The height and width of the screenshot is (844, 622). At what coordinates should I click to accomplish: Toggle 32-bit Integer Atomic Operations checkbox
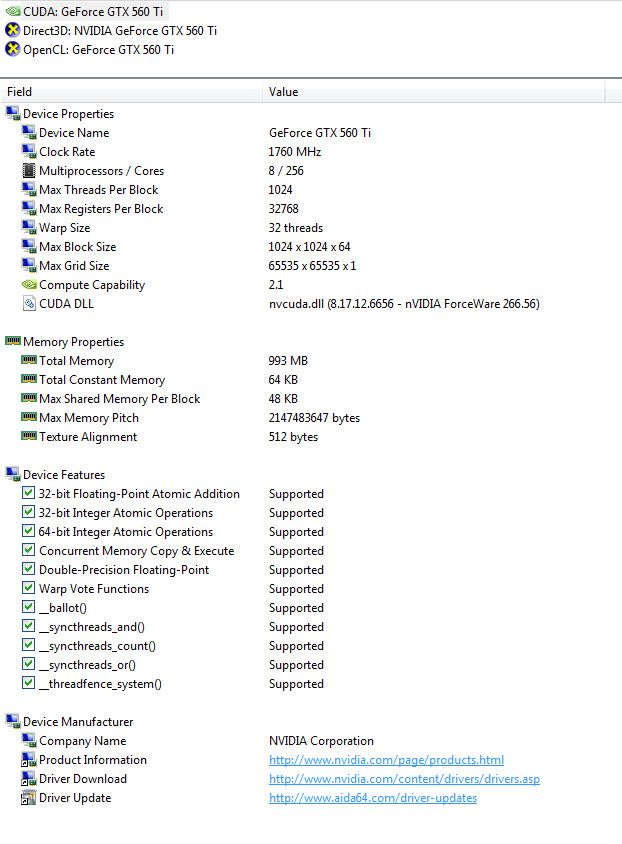pyautogui.click(x=29, y=511)
